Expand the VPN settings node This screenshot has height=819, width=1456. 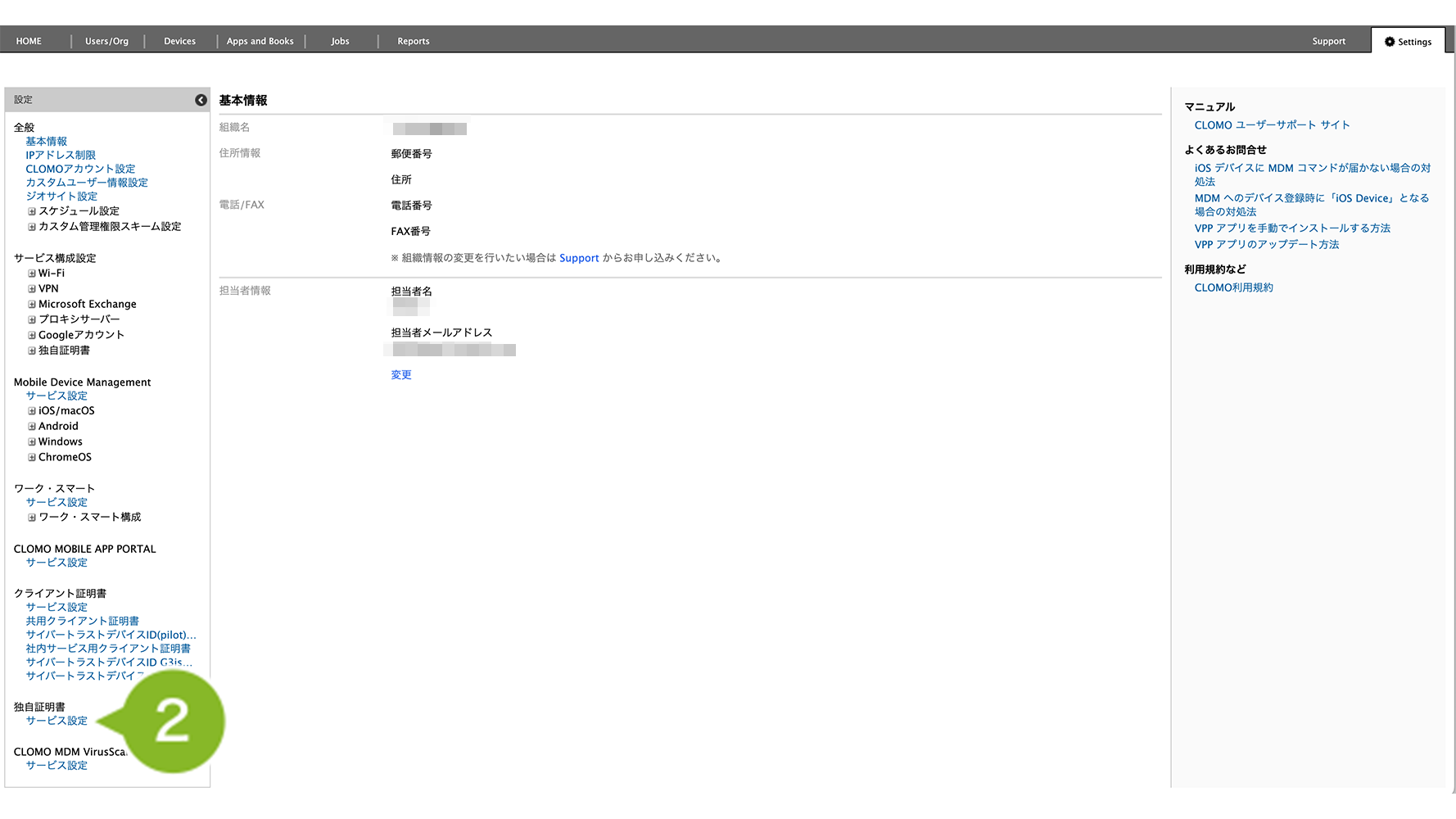click(32, 289)
